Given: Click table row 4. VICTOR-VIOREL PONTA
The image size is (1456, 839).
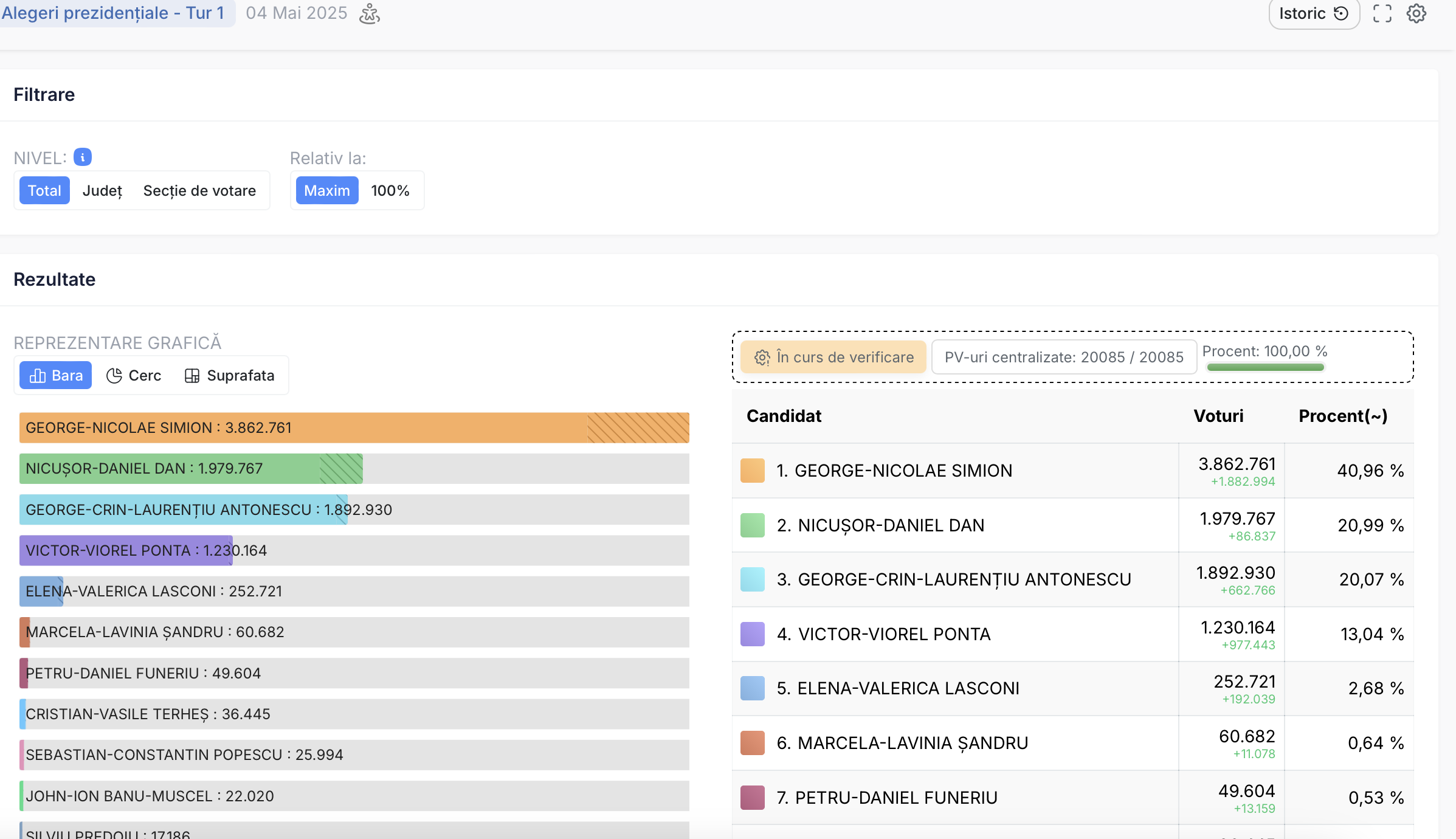Looking at the screenshot, I should click(x=1073, y=634).
